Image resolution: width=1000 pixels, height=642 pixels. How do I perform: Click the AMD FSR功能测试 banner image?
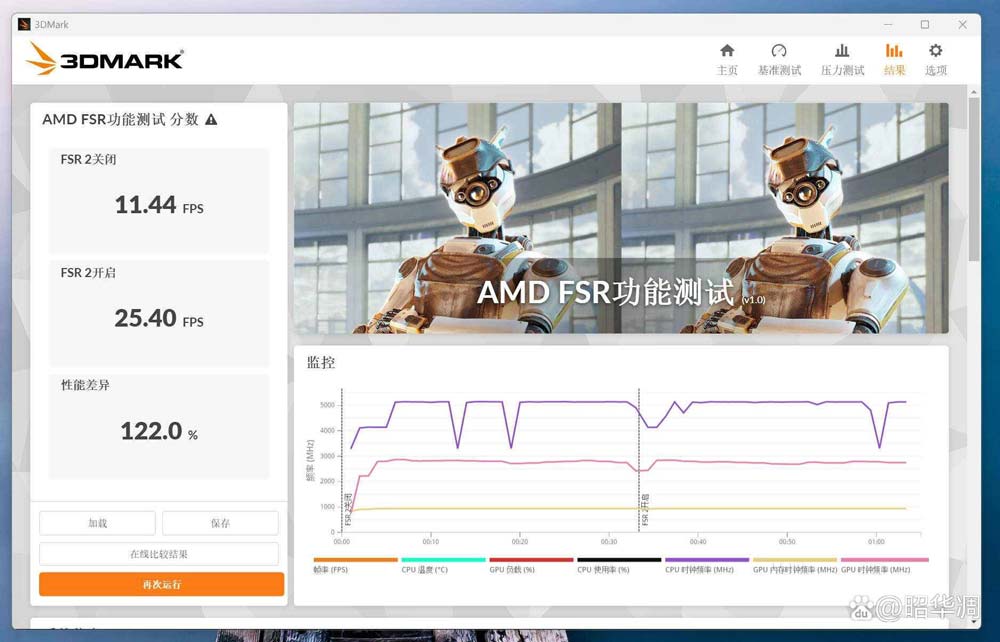(621, 218)
